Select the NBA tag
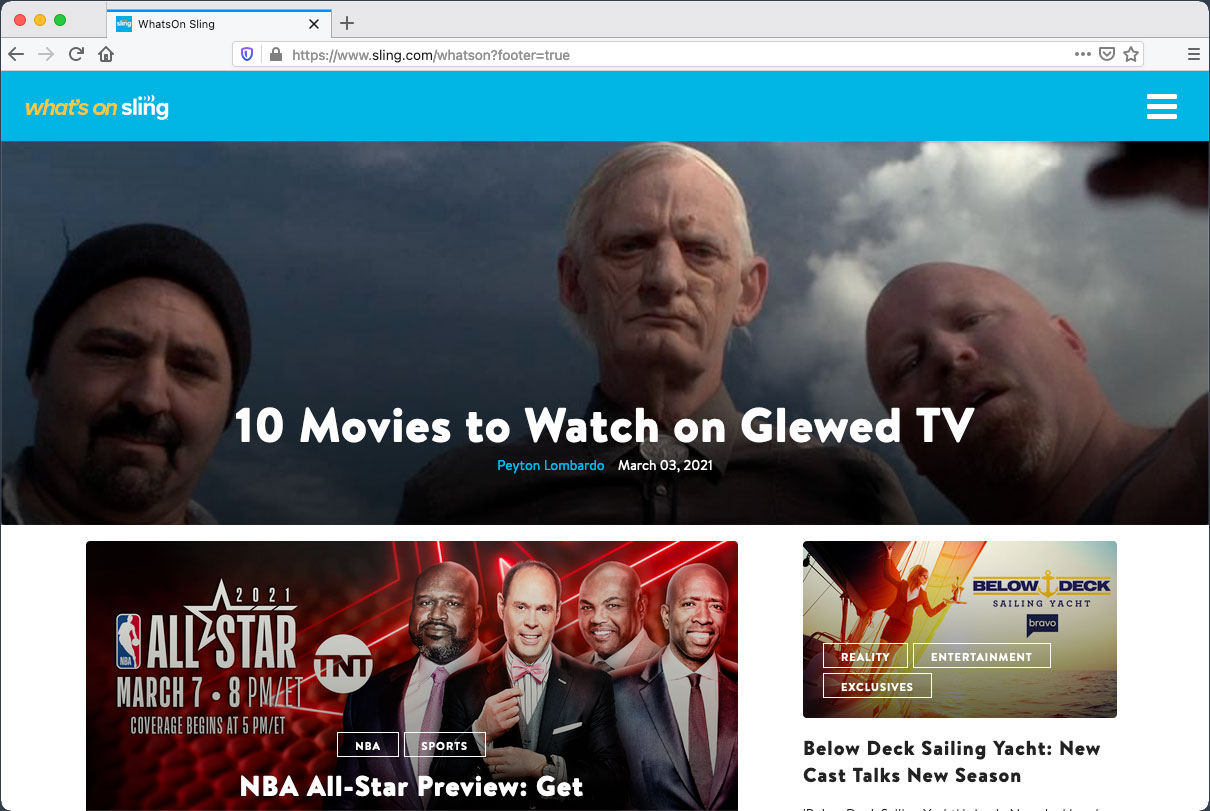The width and height of the screenshot is (1210, 811). tap(368, 745)
